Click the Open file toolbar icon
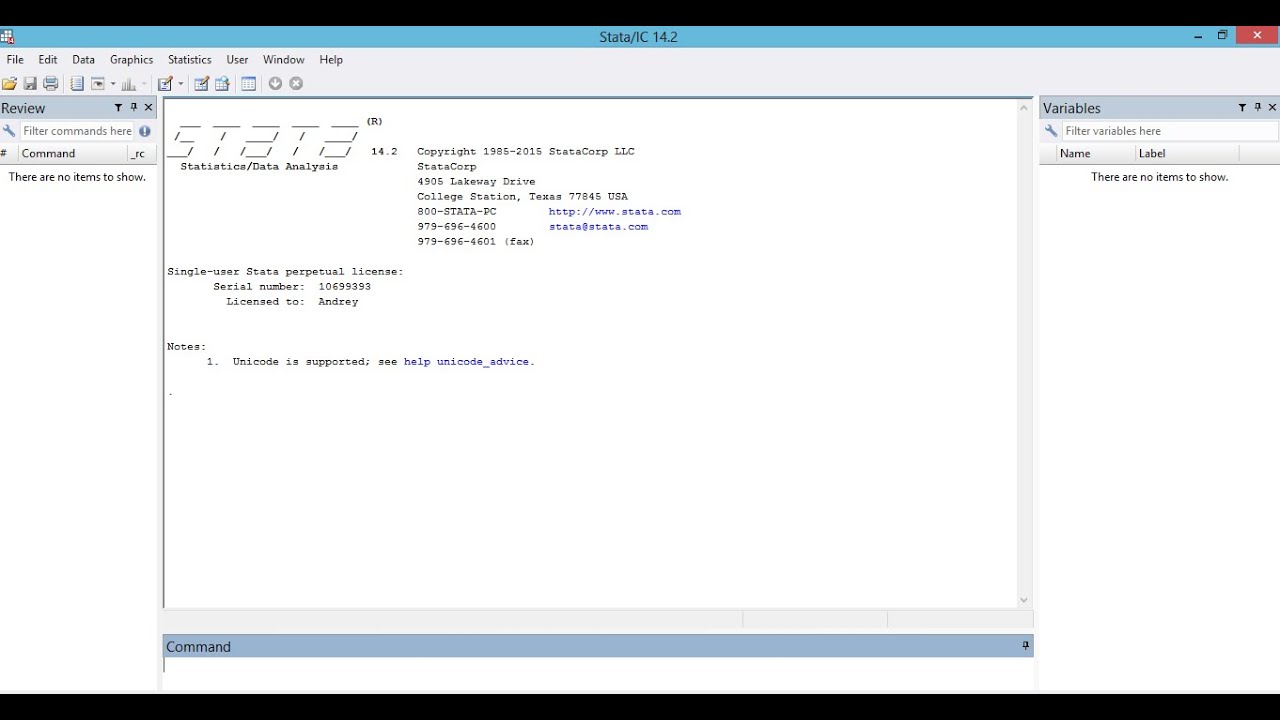 pyautogui.click(x=9, y=84)
